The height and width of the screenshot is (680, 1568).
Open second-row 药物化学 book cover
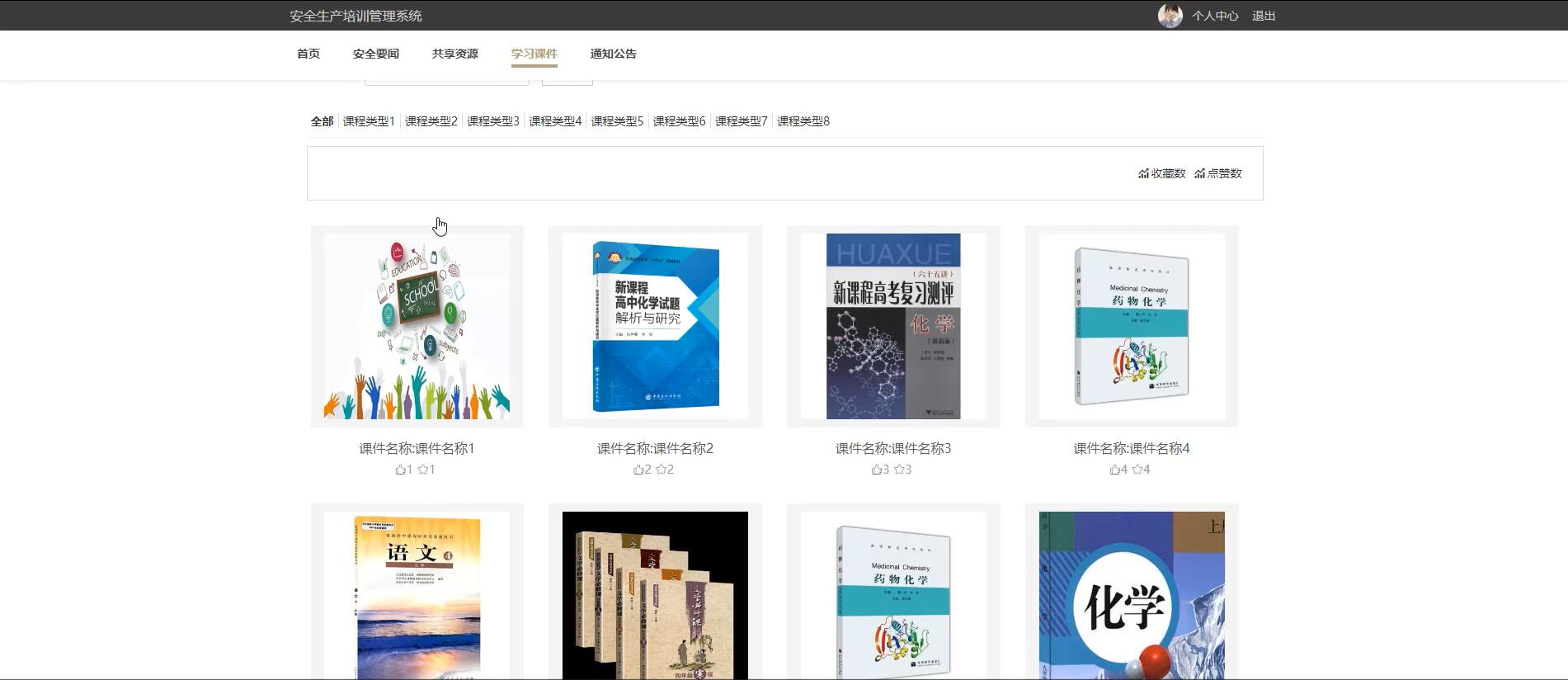click(x=893, y=595)
